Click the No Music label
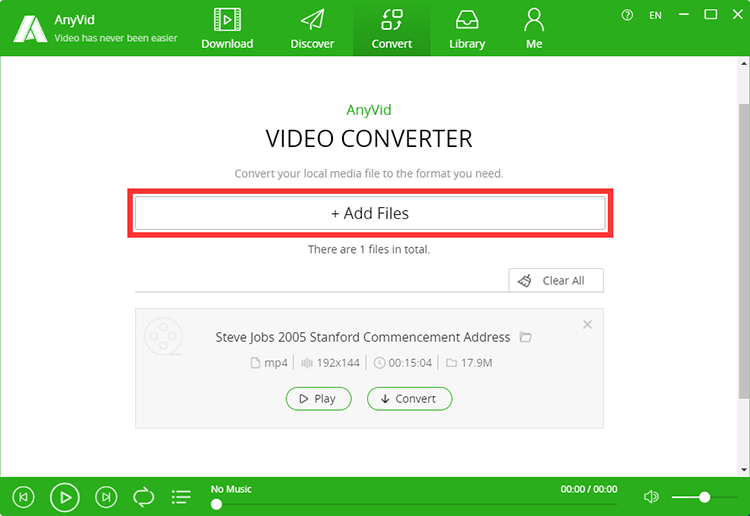Image resolution: width=750 pixels, height=516 pixels. (x=231, y=489)
